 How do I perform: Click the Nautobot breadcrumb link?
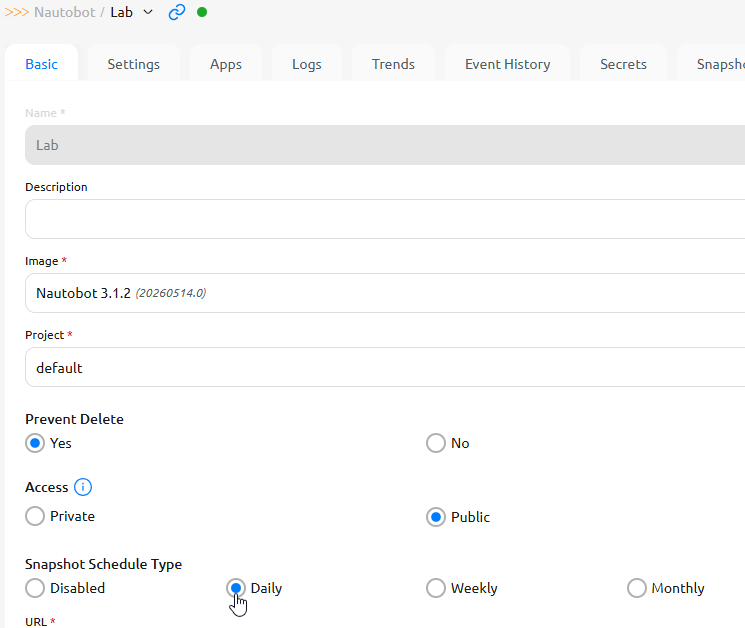click(x=65, y=12)
